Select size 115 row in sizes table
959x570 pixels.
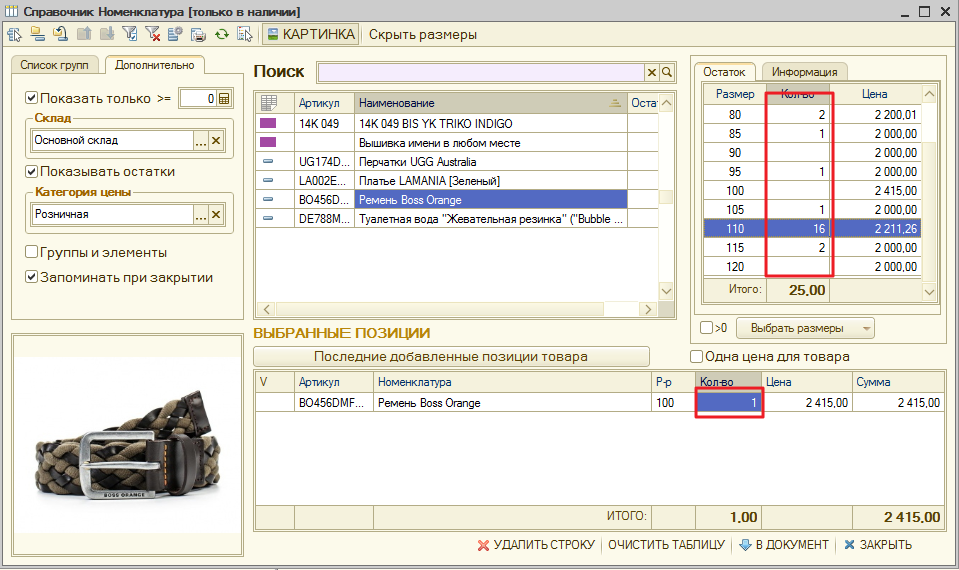pyautogui.click(x=812, y=247)
